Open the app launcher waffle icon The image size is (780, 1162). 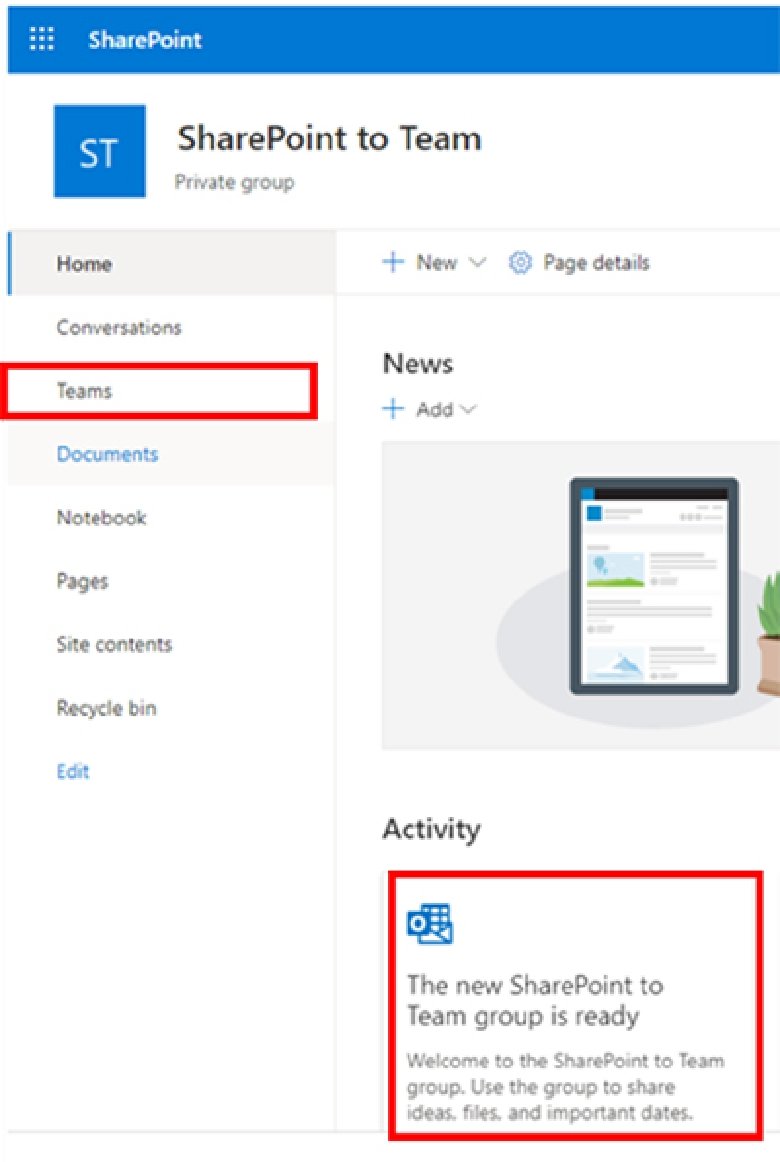pos(42,40)
